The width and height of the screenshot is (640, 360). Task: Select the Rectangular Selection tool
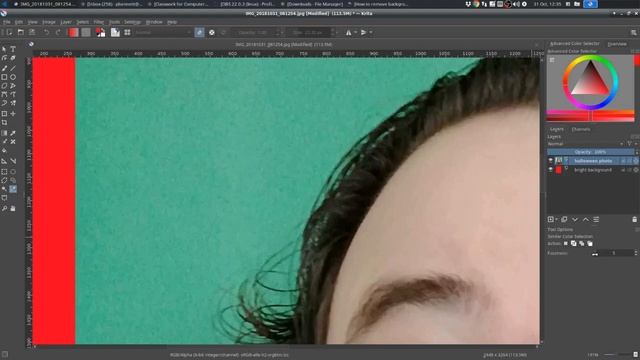pyautogui.click(x=4, y=172)
